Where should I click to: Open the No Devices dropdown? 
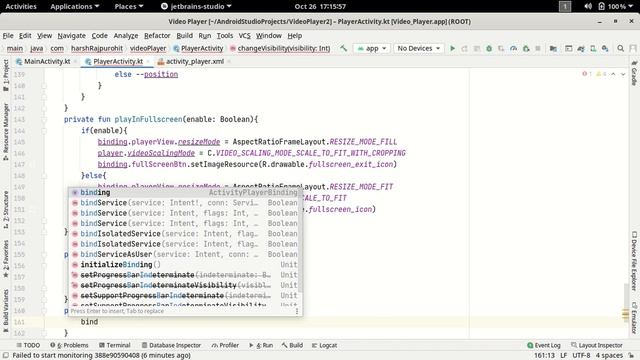point(418,48)
